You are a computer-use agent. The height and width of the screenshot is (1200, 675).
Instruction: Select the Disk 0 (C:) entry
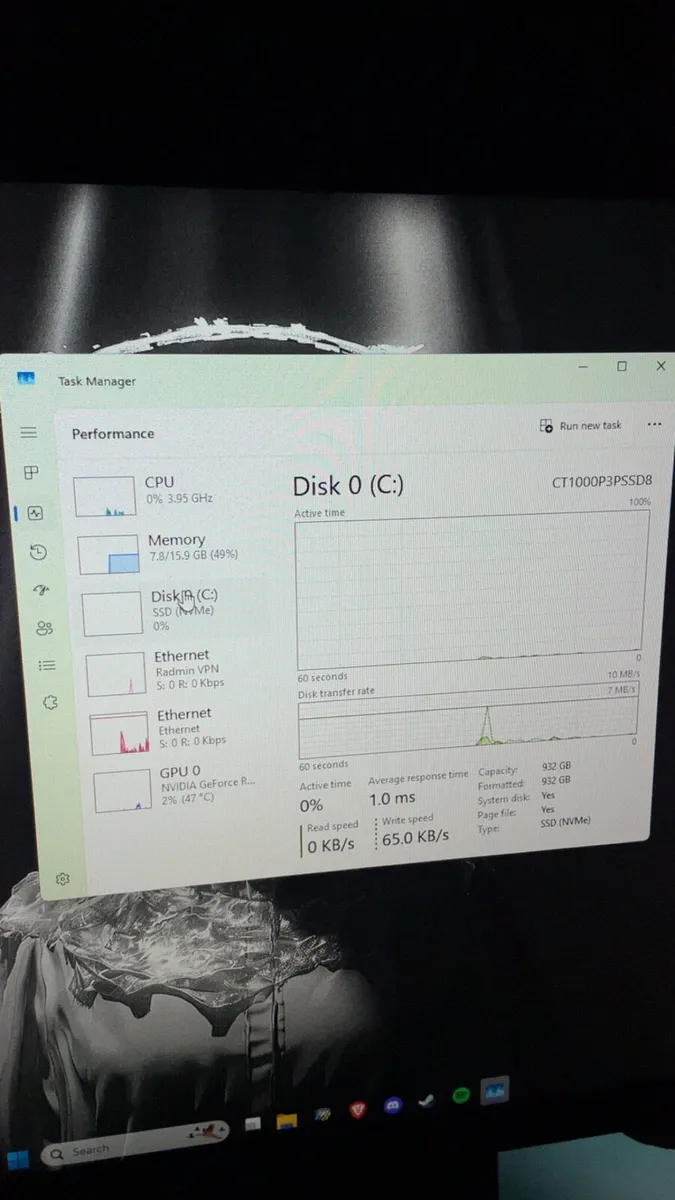(172, 609)
